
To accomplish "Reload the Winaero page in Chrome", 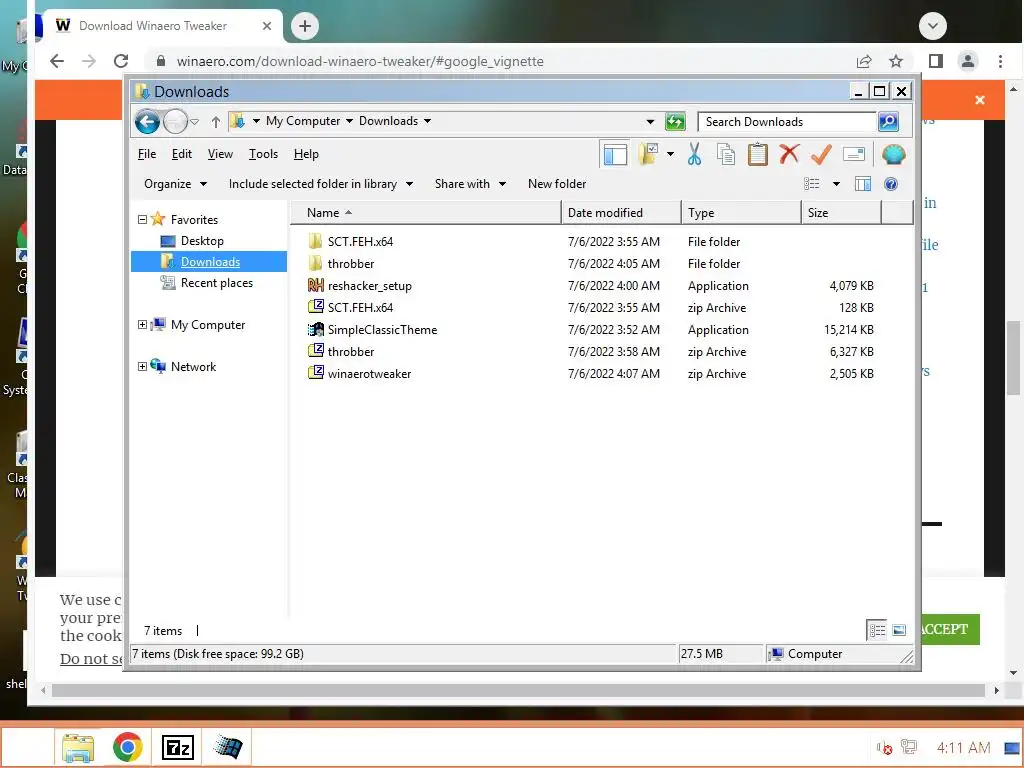I will 121,61.
